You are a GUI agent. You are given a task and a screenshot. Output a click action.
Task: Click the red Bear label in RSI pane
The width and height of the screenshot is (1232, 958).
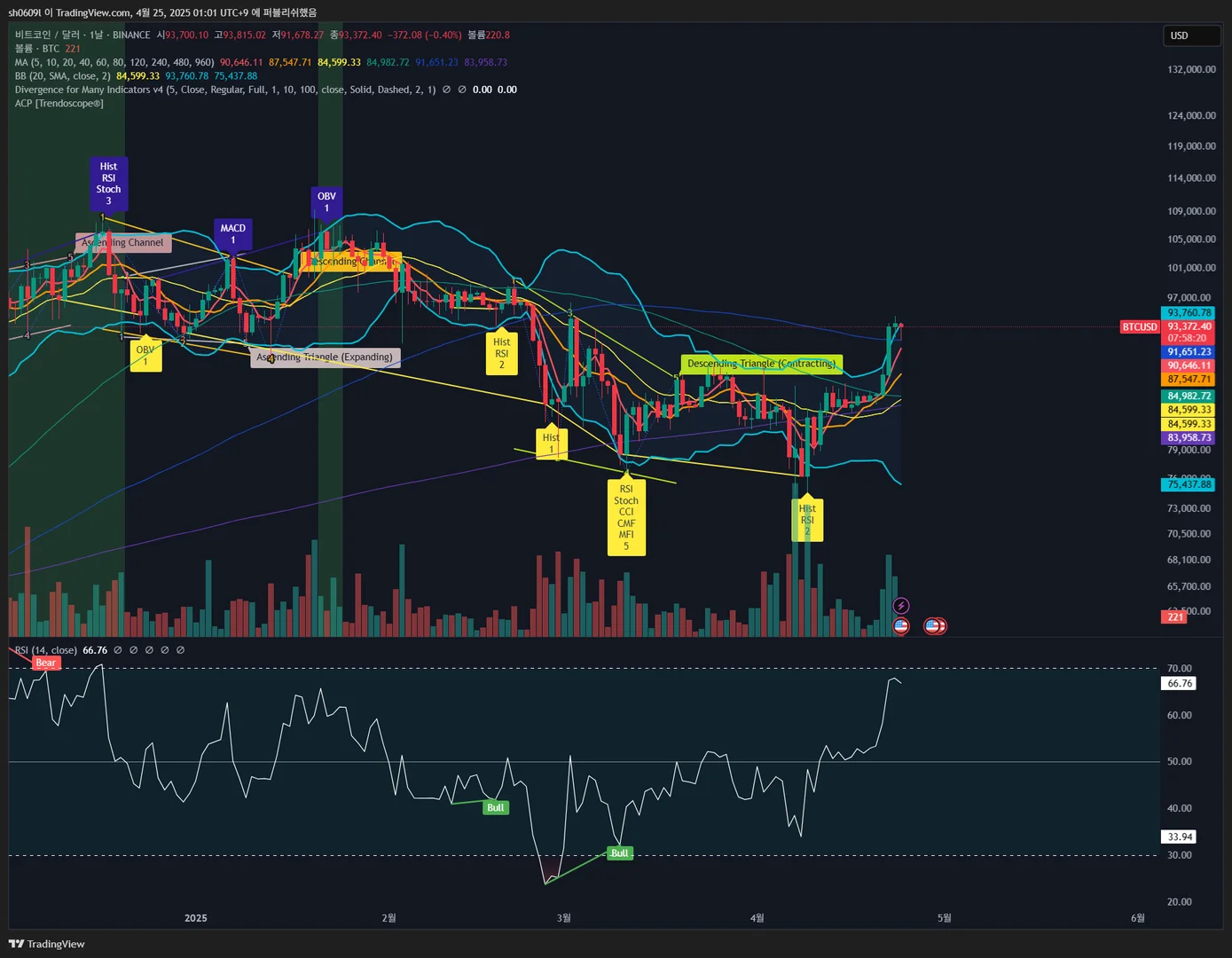pos(46,663)
